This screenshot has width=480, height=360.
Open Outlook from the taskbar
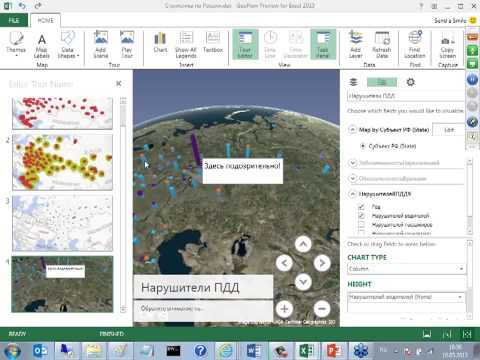click(x=40, y=351)
